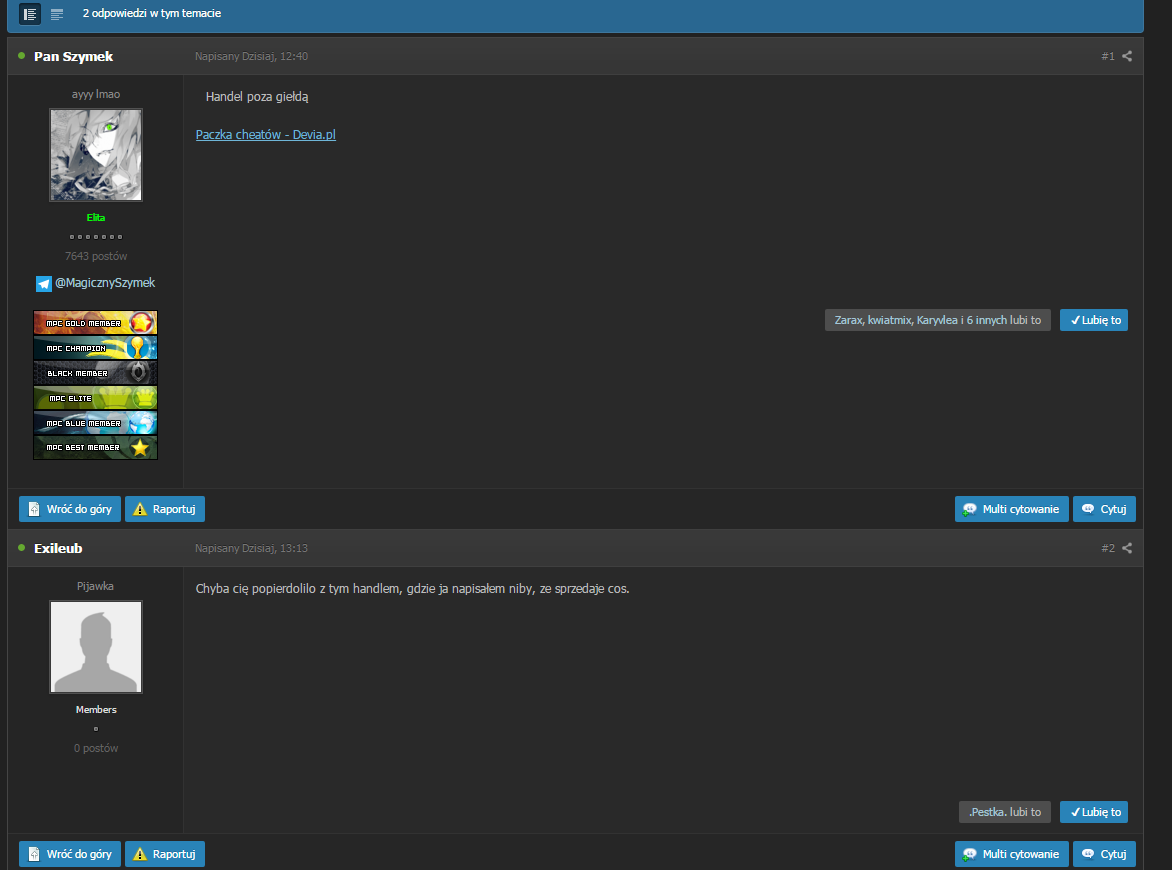
Task: Open @MagicznySzymek Telegram handle
Action: click(105, 283)
